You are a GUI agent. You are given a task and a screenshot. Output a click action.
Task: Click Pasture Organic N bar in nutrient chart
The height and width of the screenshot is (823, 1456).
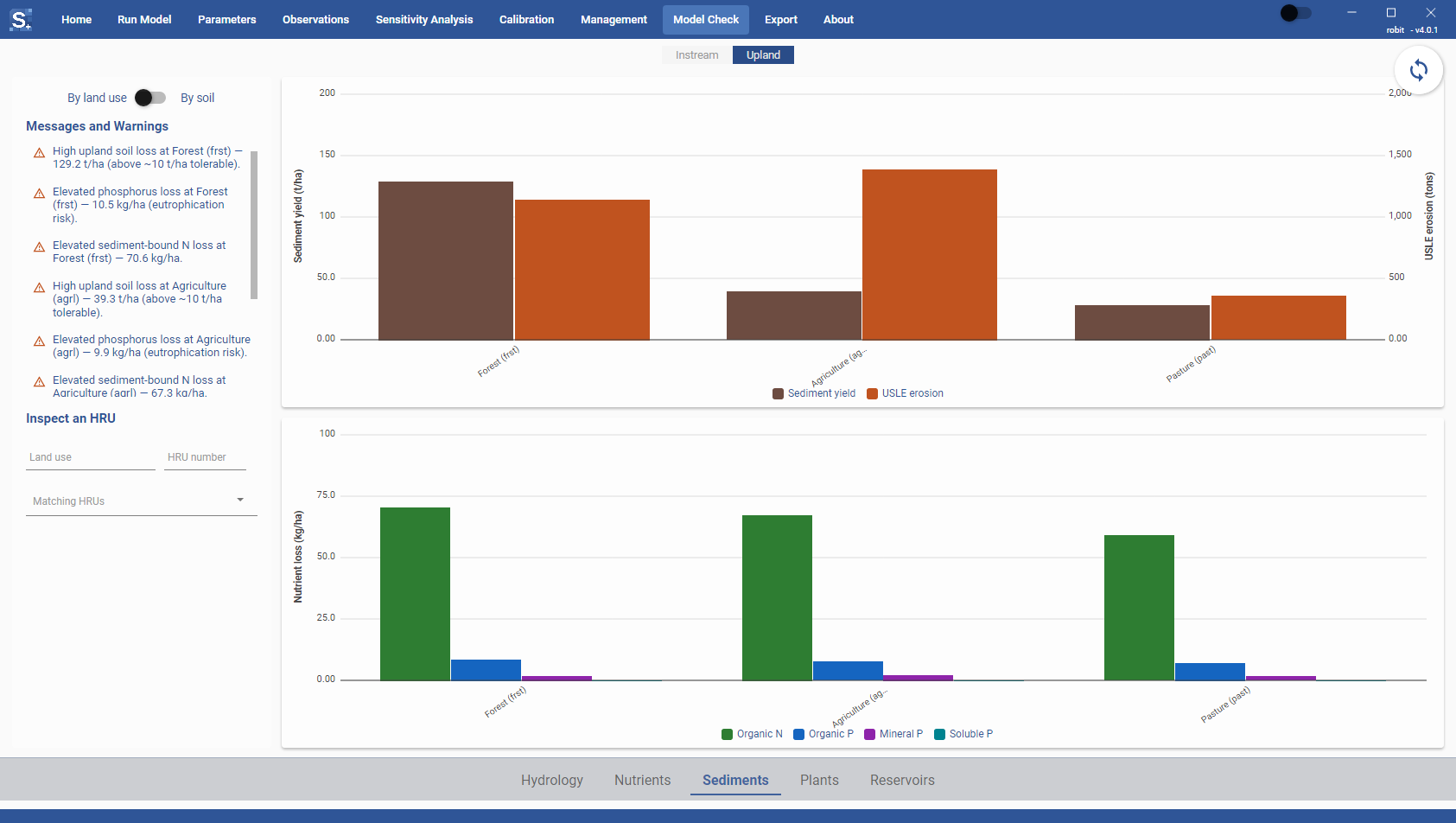pyautogui.click(x=1139, y=608)
